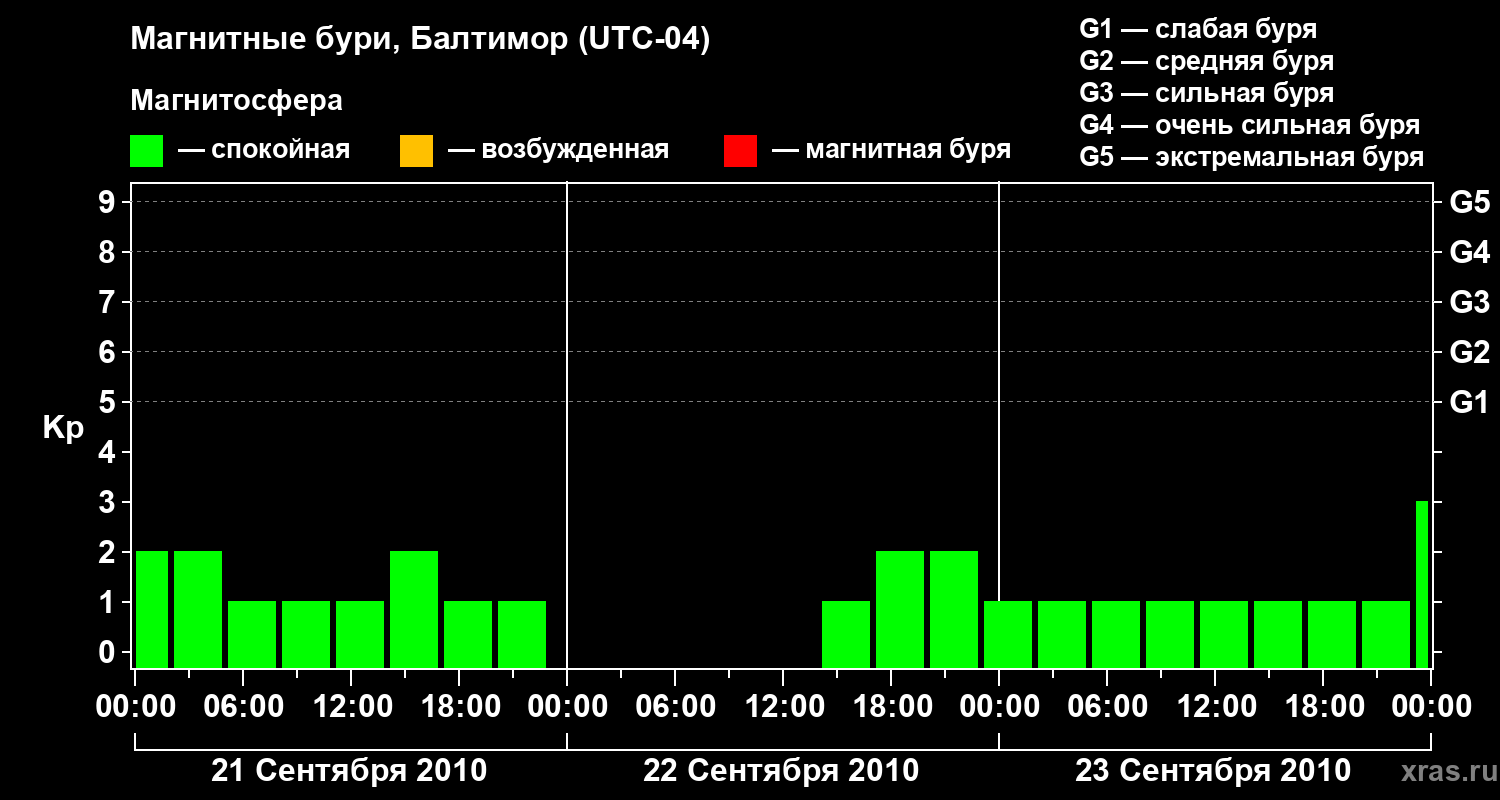
Task: Click the Kp 2 bar after 15:00 on 21 September
Action: (414, 609)
